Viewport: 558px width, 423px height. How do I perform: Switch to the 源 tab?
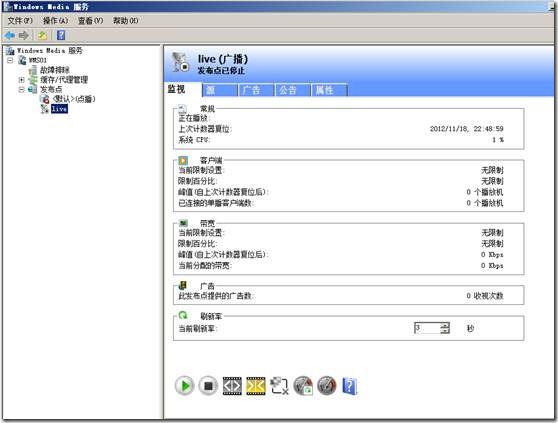pos(220,90)
